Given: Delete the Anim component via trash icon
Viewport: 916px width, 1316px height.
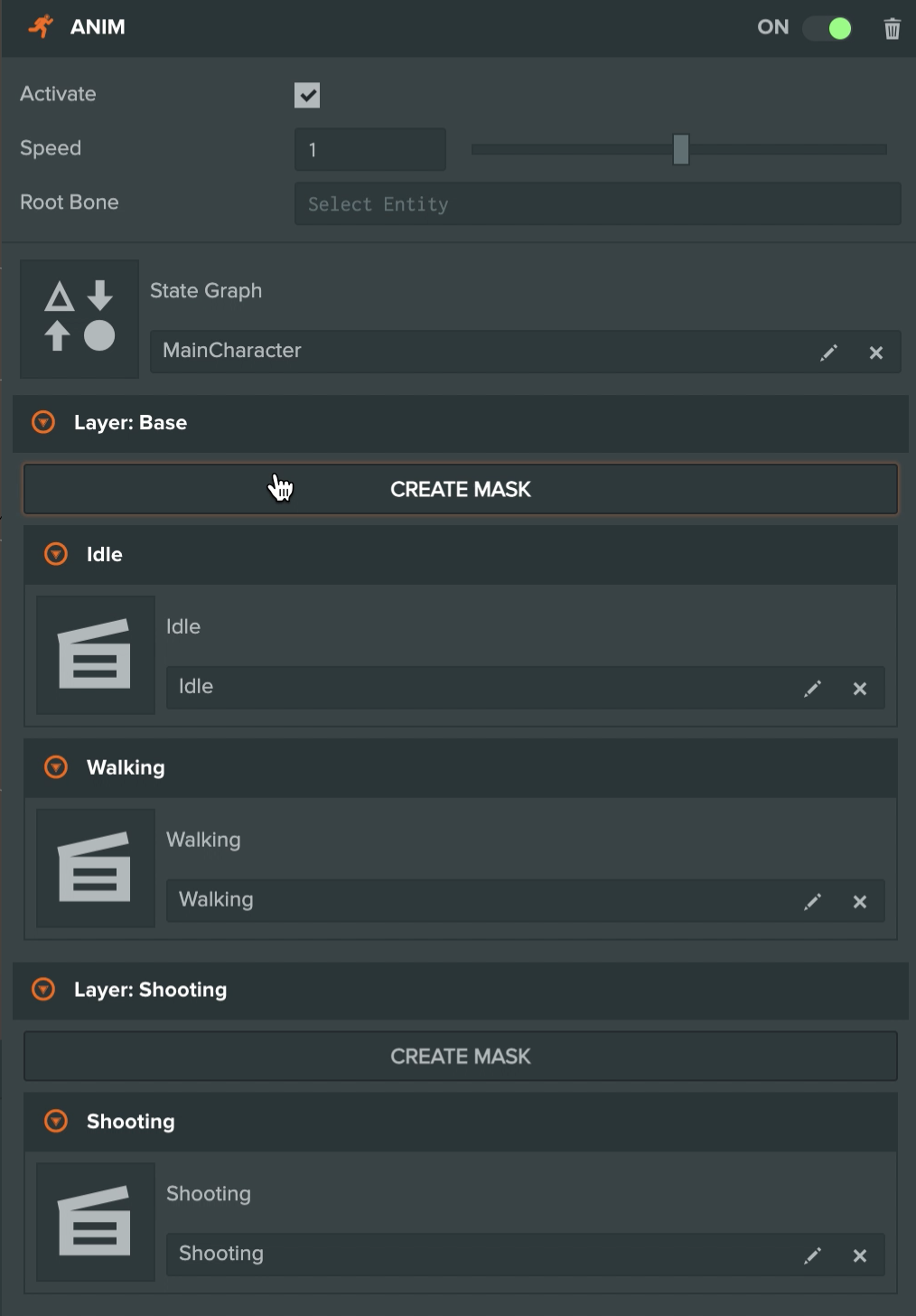Looking at the screenshot, I should (893, 28).
